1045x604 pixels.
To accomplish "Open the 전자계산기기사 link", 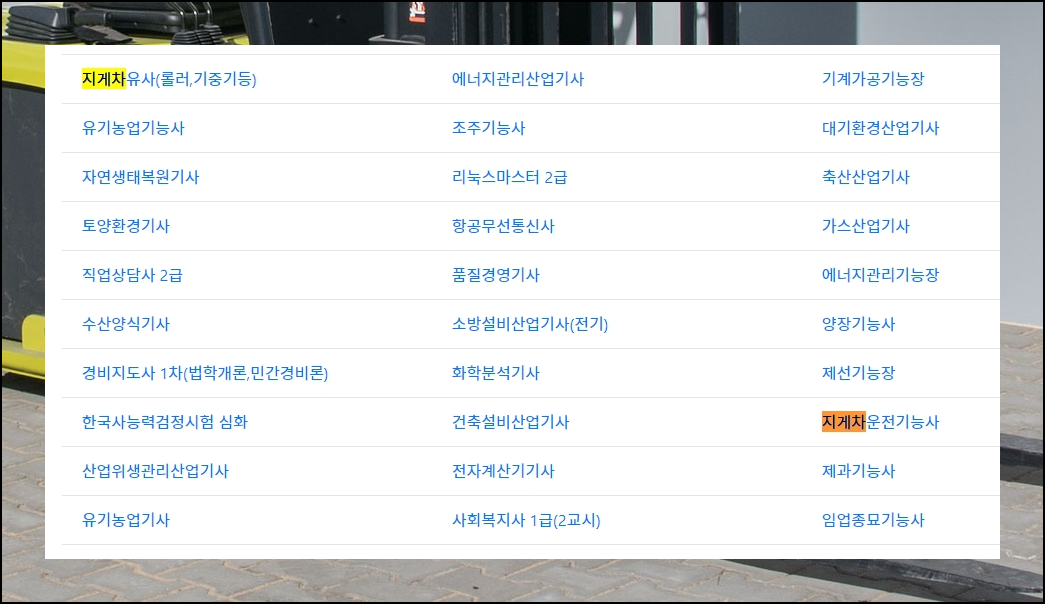I will click(x=503, y=471).
